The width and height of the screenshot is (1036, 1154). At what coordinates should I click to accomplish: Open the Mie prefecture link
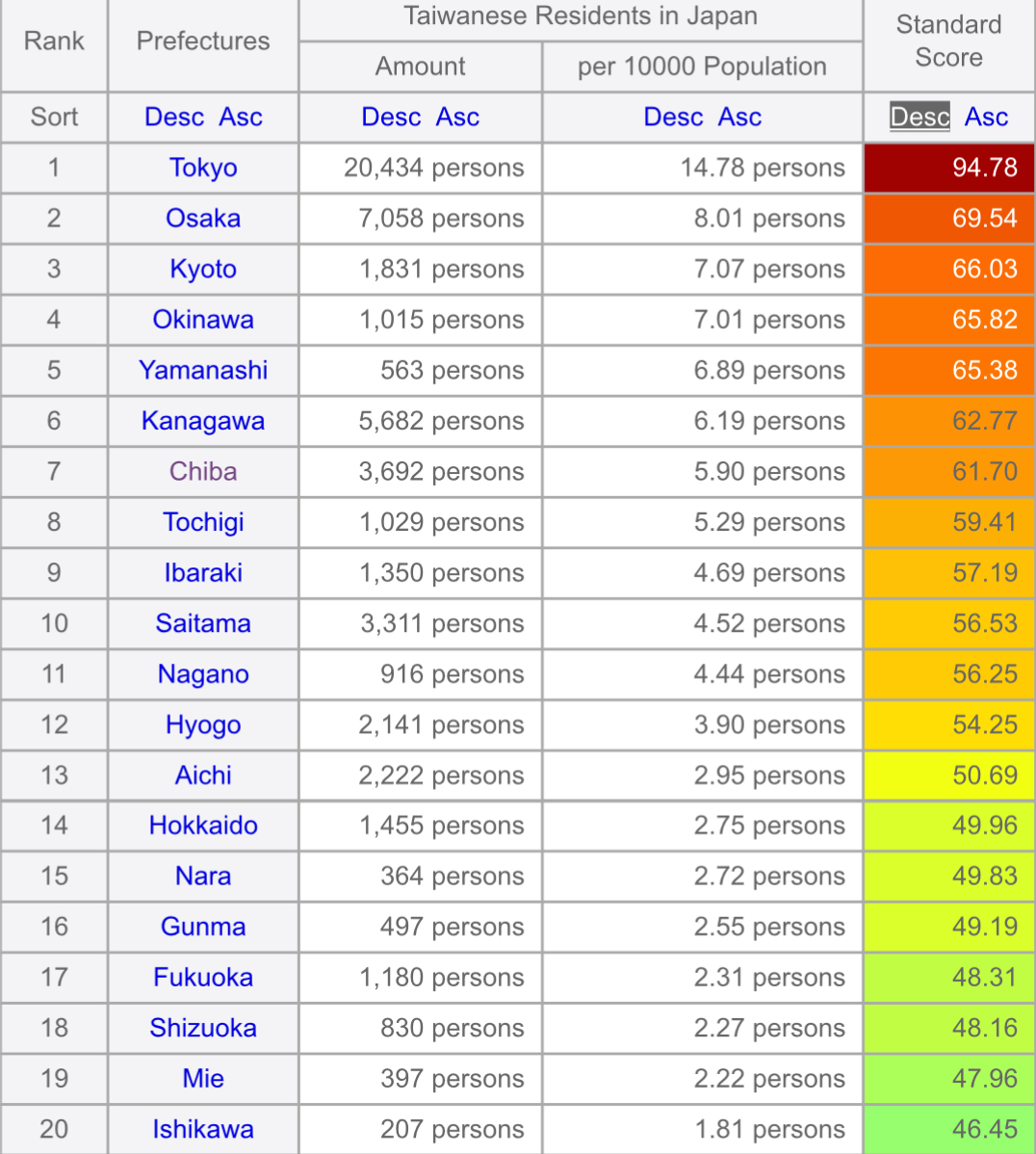(x=203, y=1079)
